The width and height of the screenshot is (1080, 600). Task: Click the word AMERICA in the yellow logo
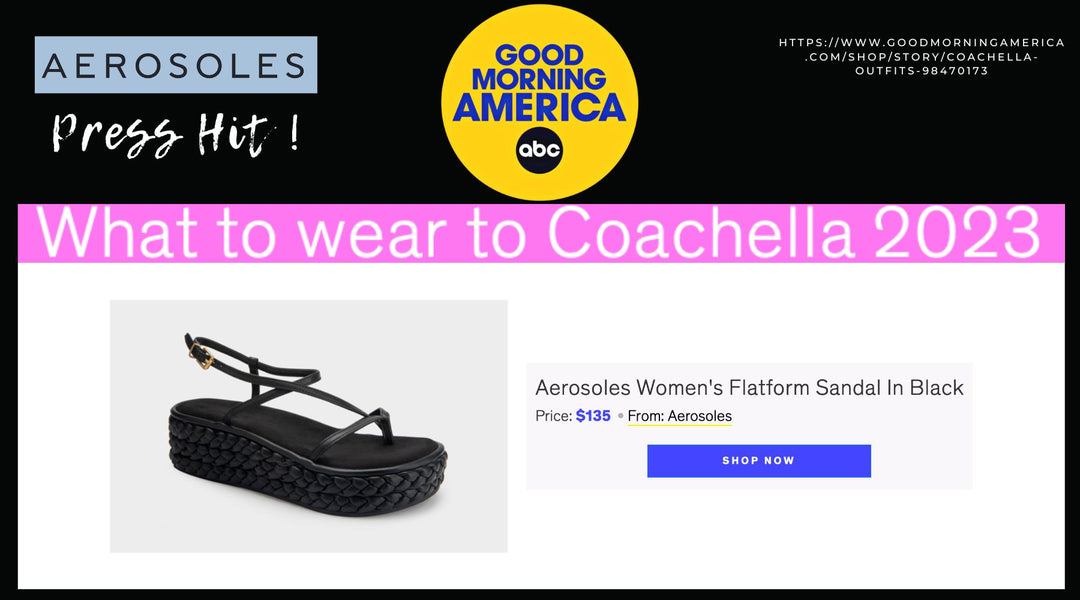pyautogui.click(x=539, y=107)
